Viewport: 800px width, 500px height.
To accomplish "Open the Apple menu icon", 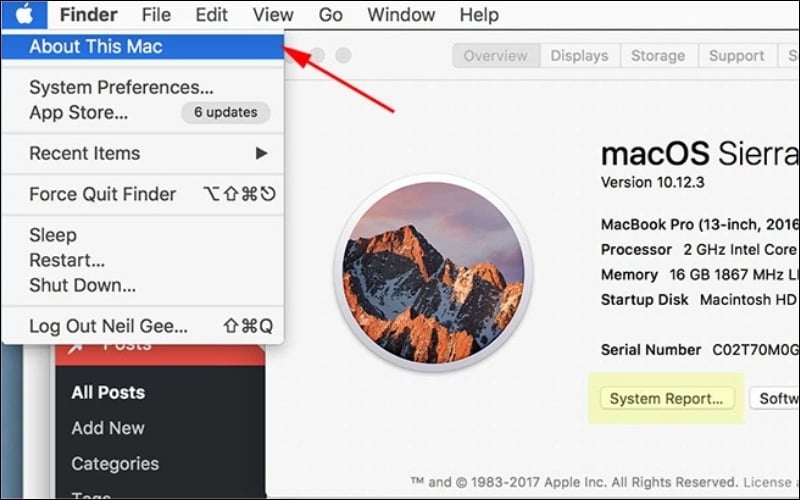I will click(x=24, y=14).
